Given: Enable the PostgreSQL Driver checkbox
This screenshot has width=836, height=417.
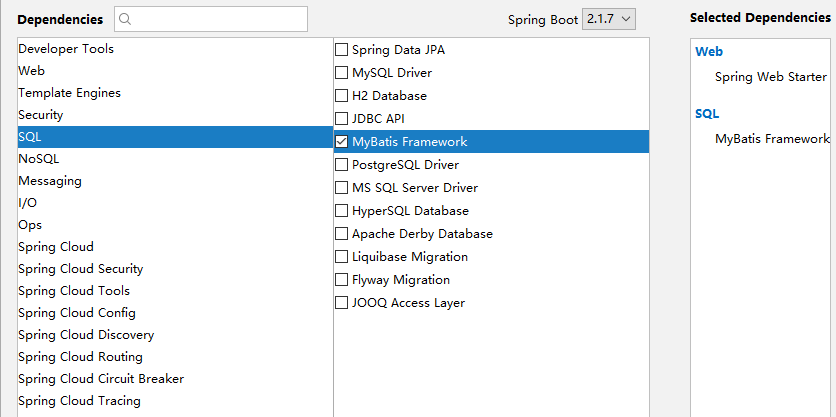Looking at the screenshot, I should (x=341, y=165).
